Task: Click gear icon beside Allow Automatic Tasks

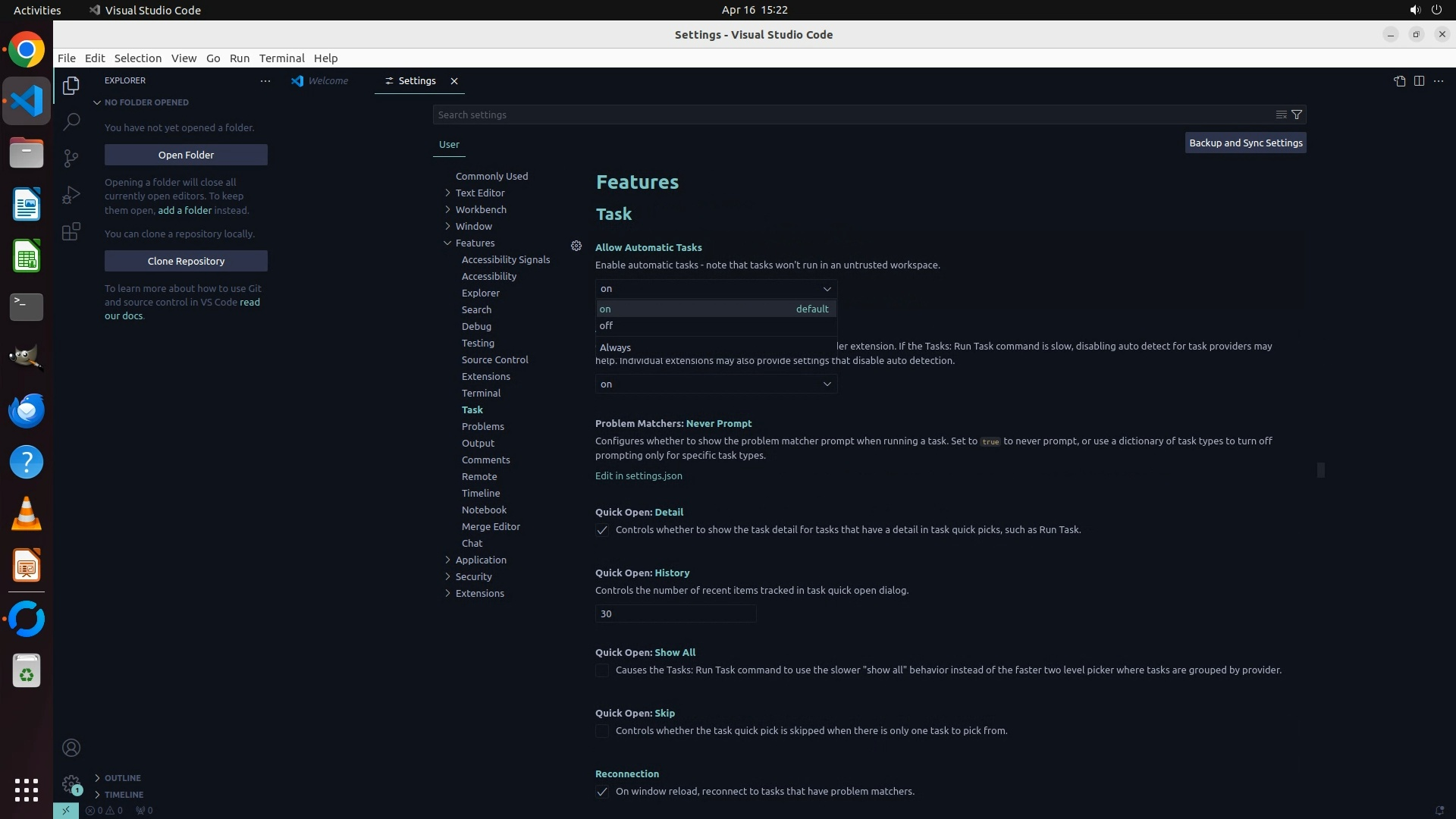Action: [576, 246]
